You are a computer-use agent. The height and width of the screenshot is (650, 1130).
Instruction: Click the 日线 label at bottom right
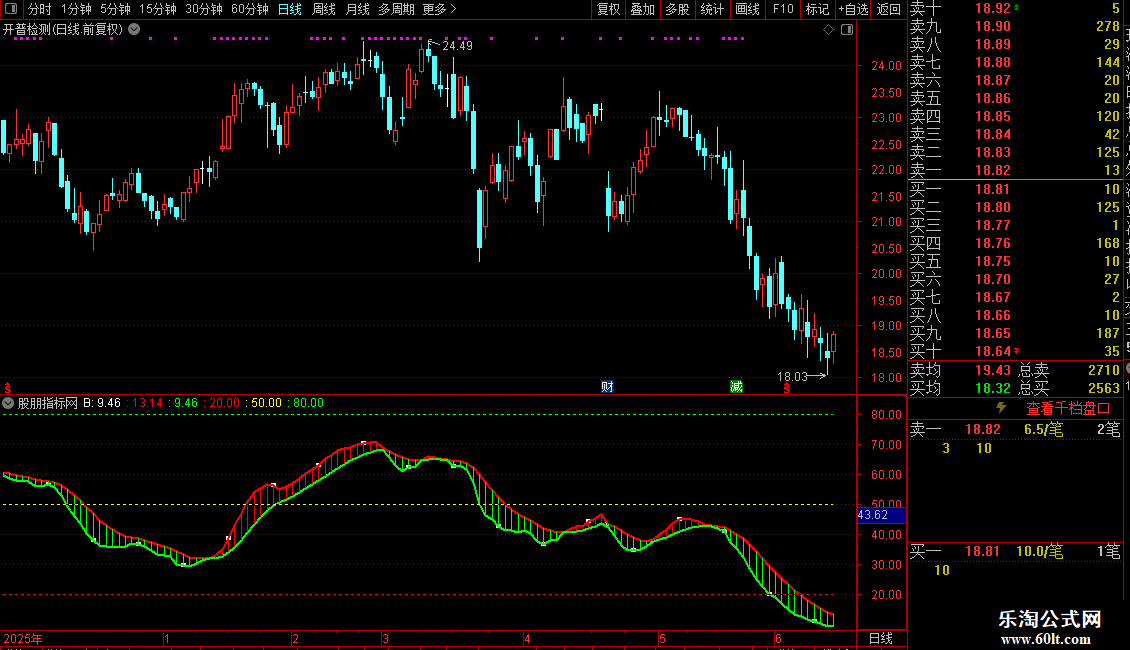pos(881,638)
